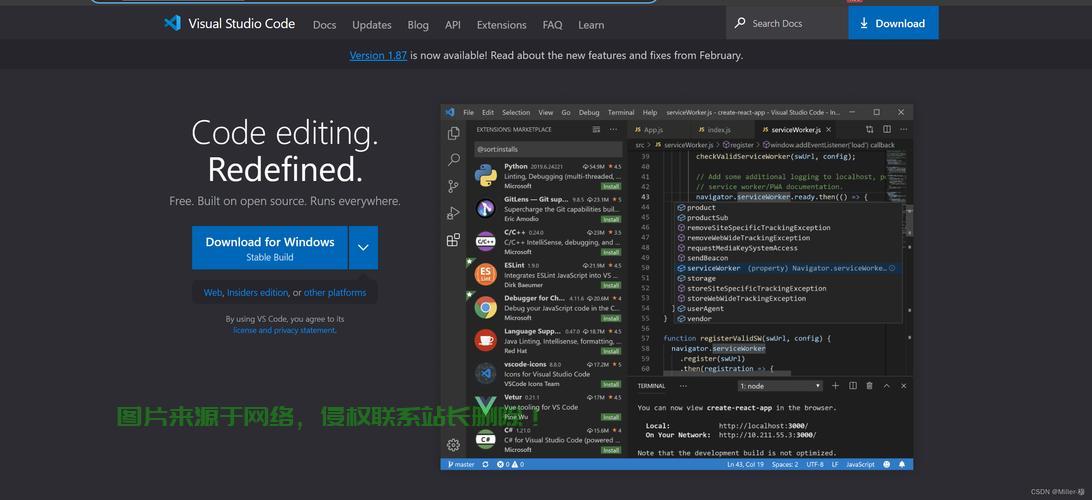Open the terminal selector '1: node' dropdown
The width and height of the screenshot is (1092, 500).
(781, 386)
